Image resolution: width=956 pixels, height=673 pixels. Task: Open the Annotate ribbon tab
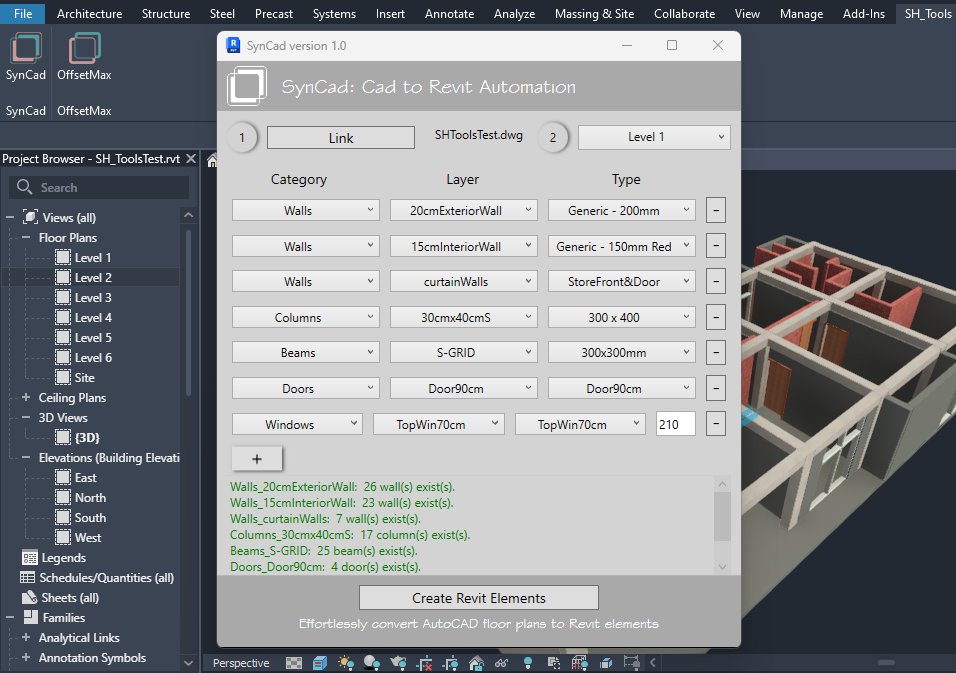click(x=449, y=13)
